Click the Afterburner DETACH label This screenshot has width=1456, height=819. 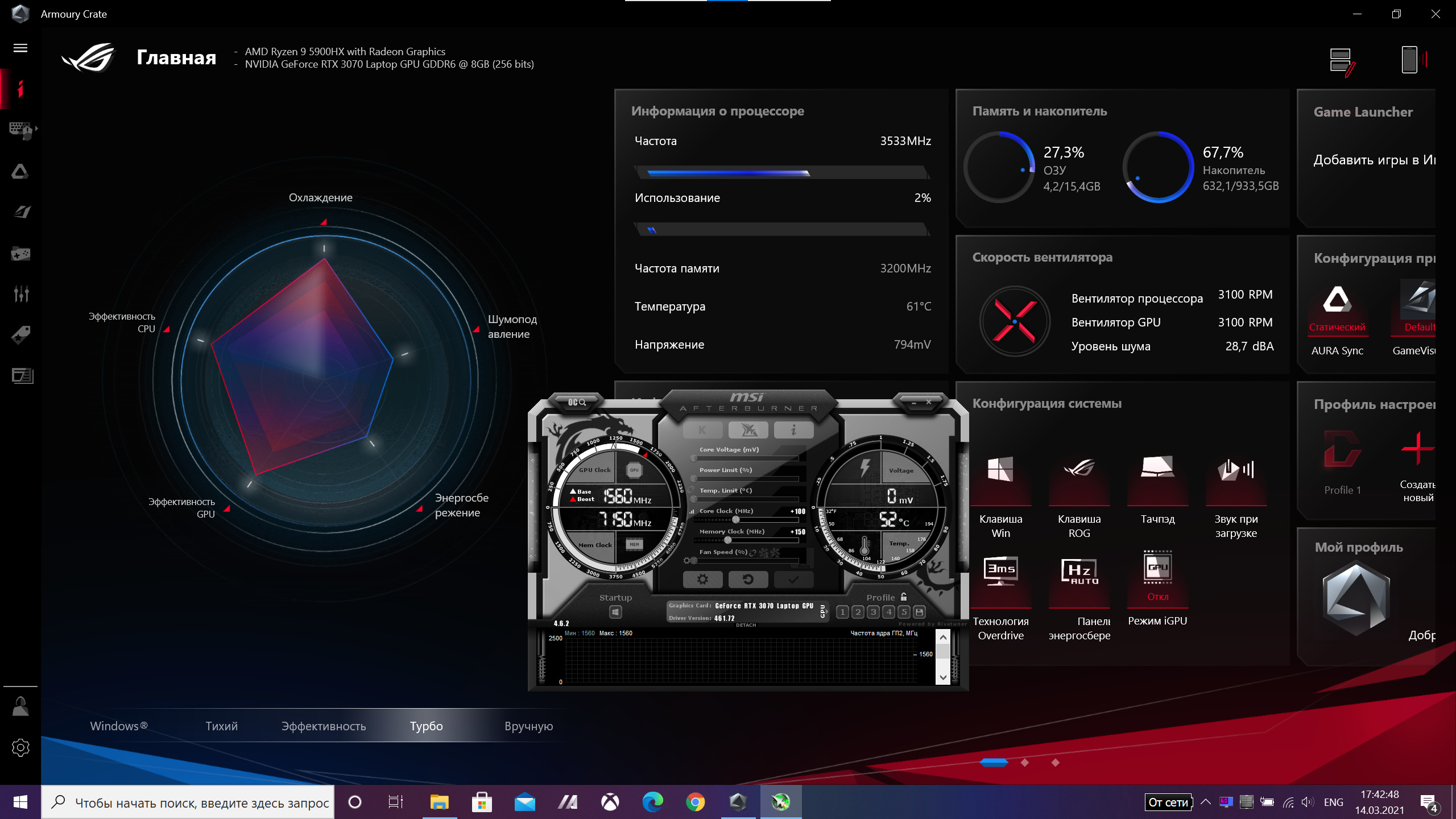pyautogui.click(x=746, y=625)
